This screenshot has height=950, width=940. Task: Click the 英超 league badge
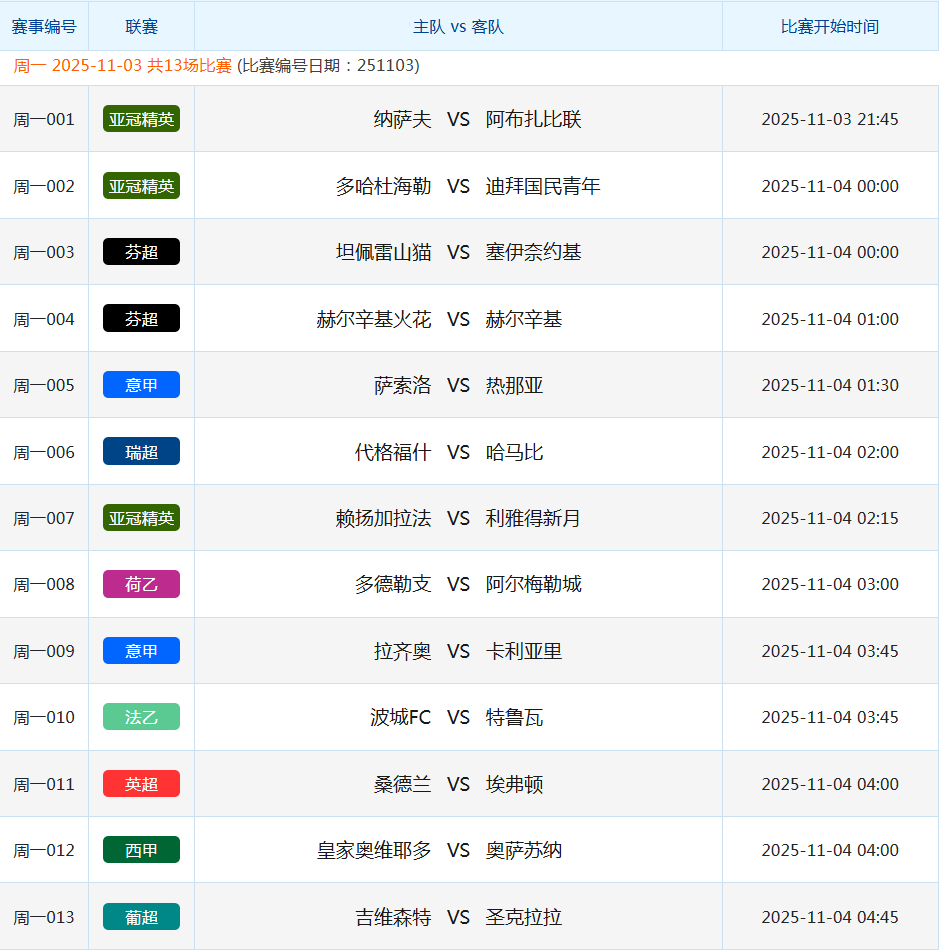(141, 784)
